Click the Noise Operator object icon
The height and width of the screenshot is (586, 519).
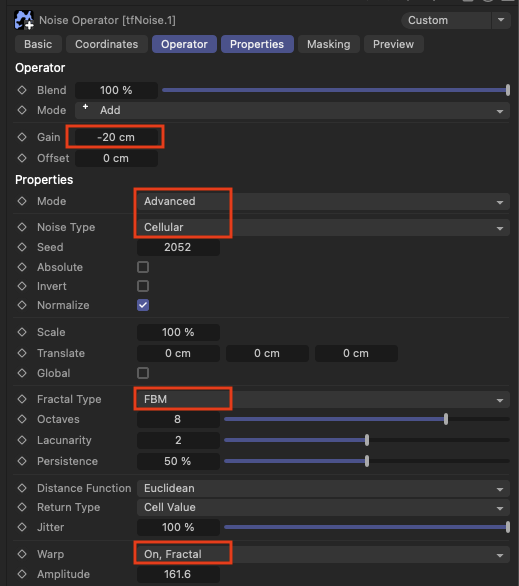pos(24,20)
